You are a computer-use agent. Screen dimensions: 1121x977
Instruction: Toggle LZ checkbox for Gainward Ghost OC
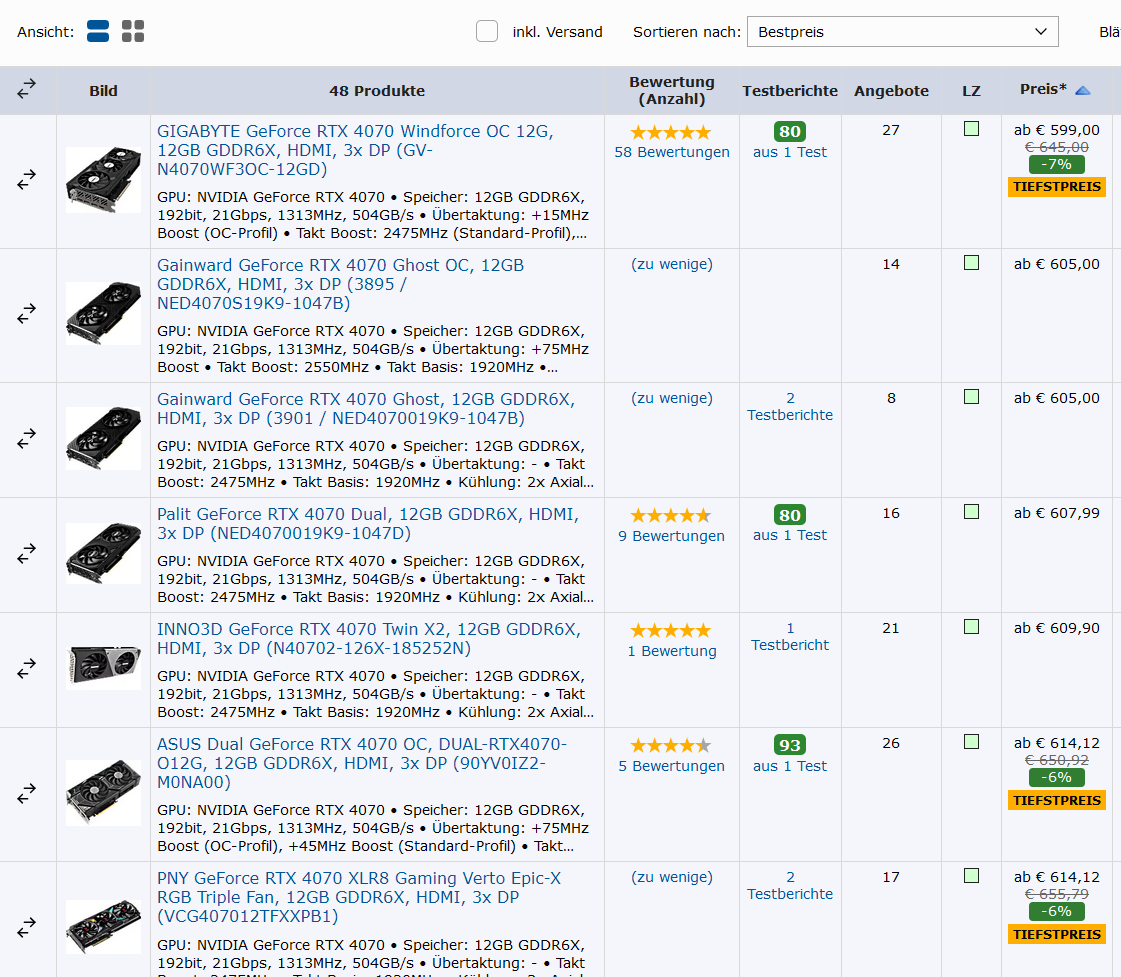coord(971,262)
